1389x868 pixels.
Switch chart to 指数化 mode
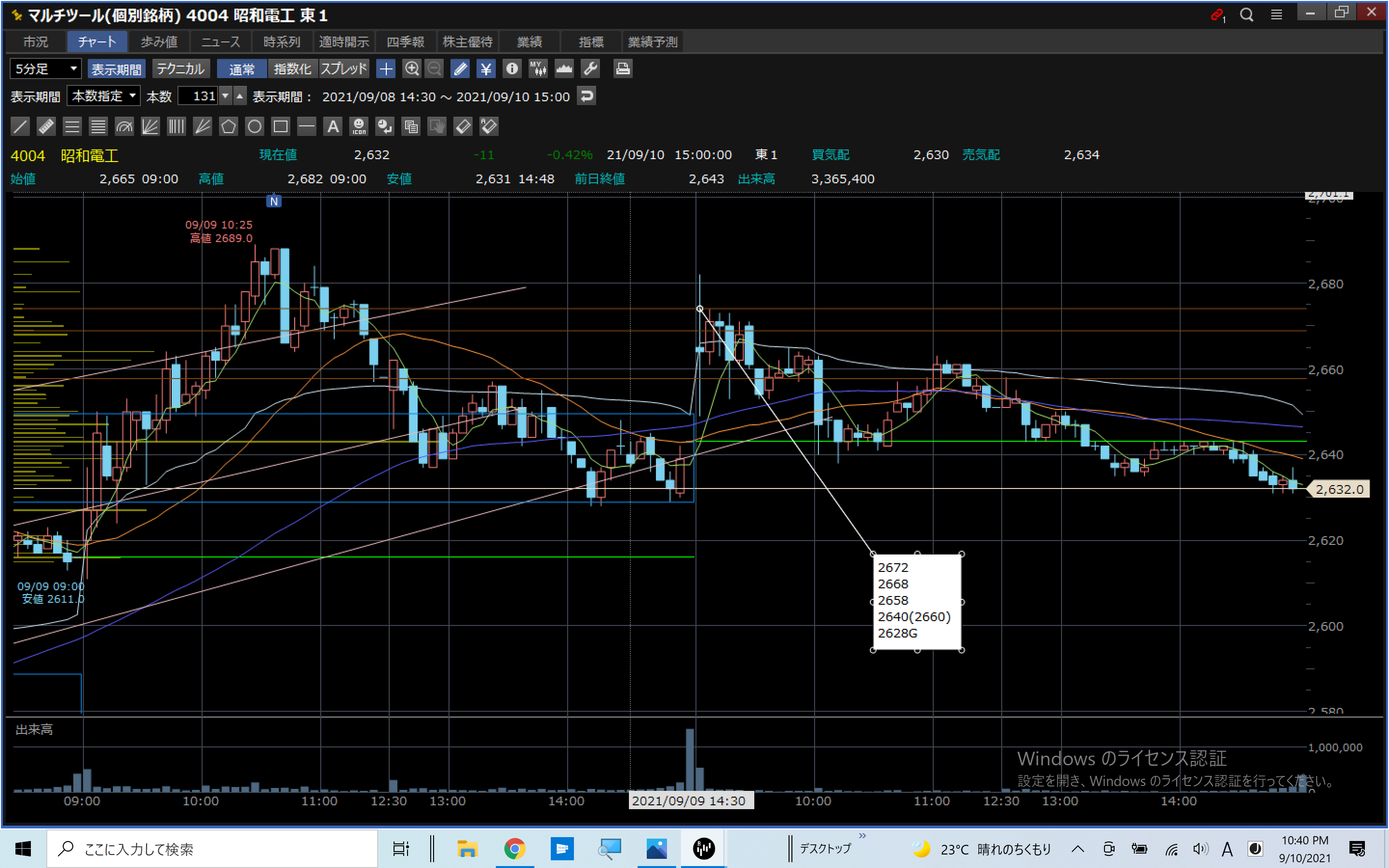(x=292, y=69)
